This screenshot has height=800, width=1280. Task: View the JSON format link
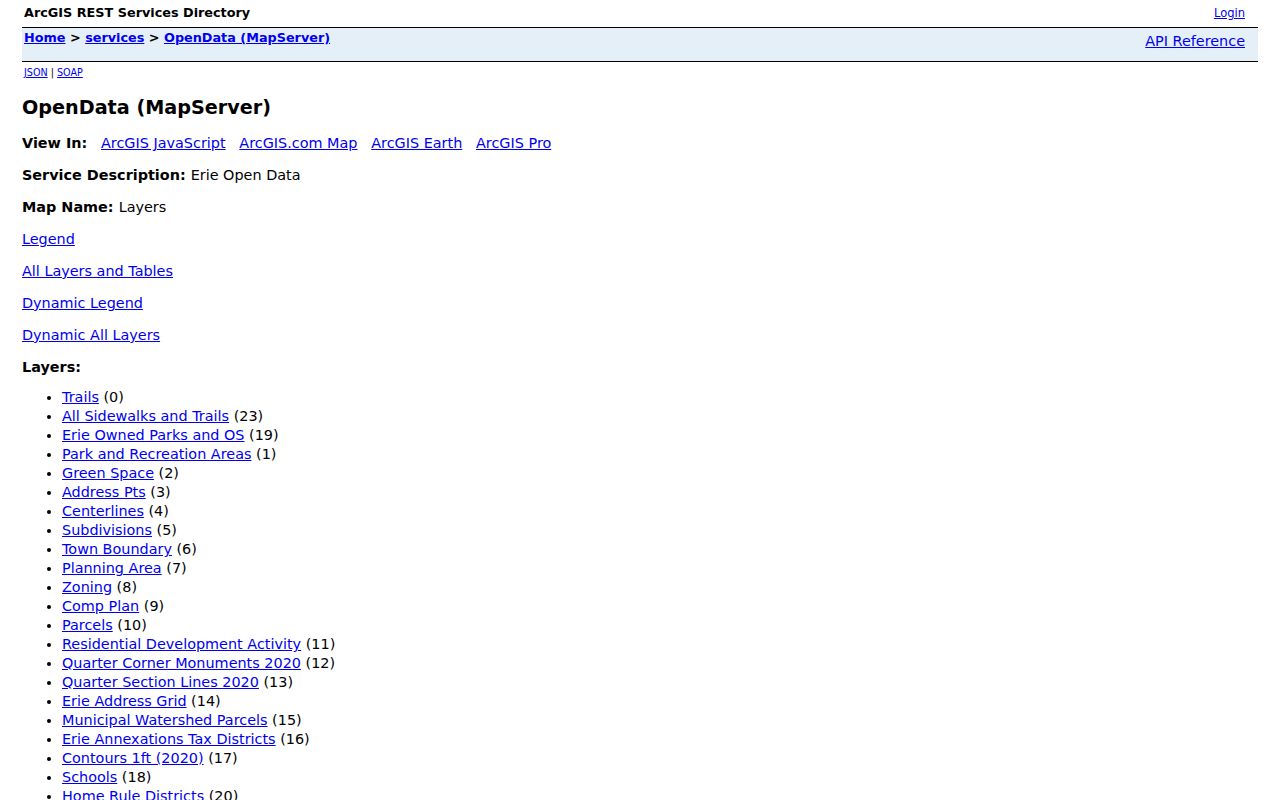tap(36, 72)
